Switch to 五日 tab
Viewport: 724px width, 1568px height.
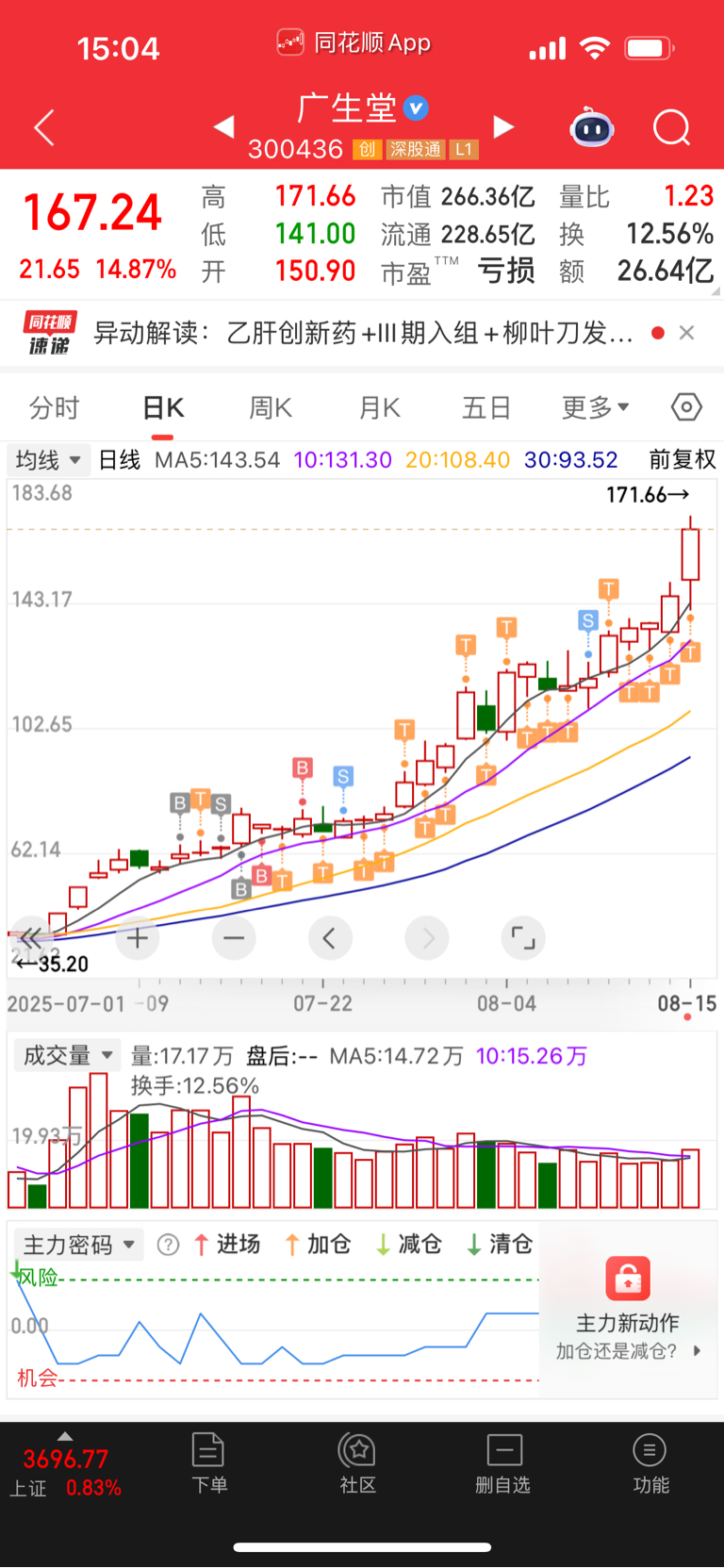pos(486,407)
